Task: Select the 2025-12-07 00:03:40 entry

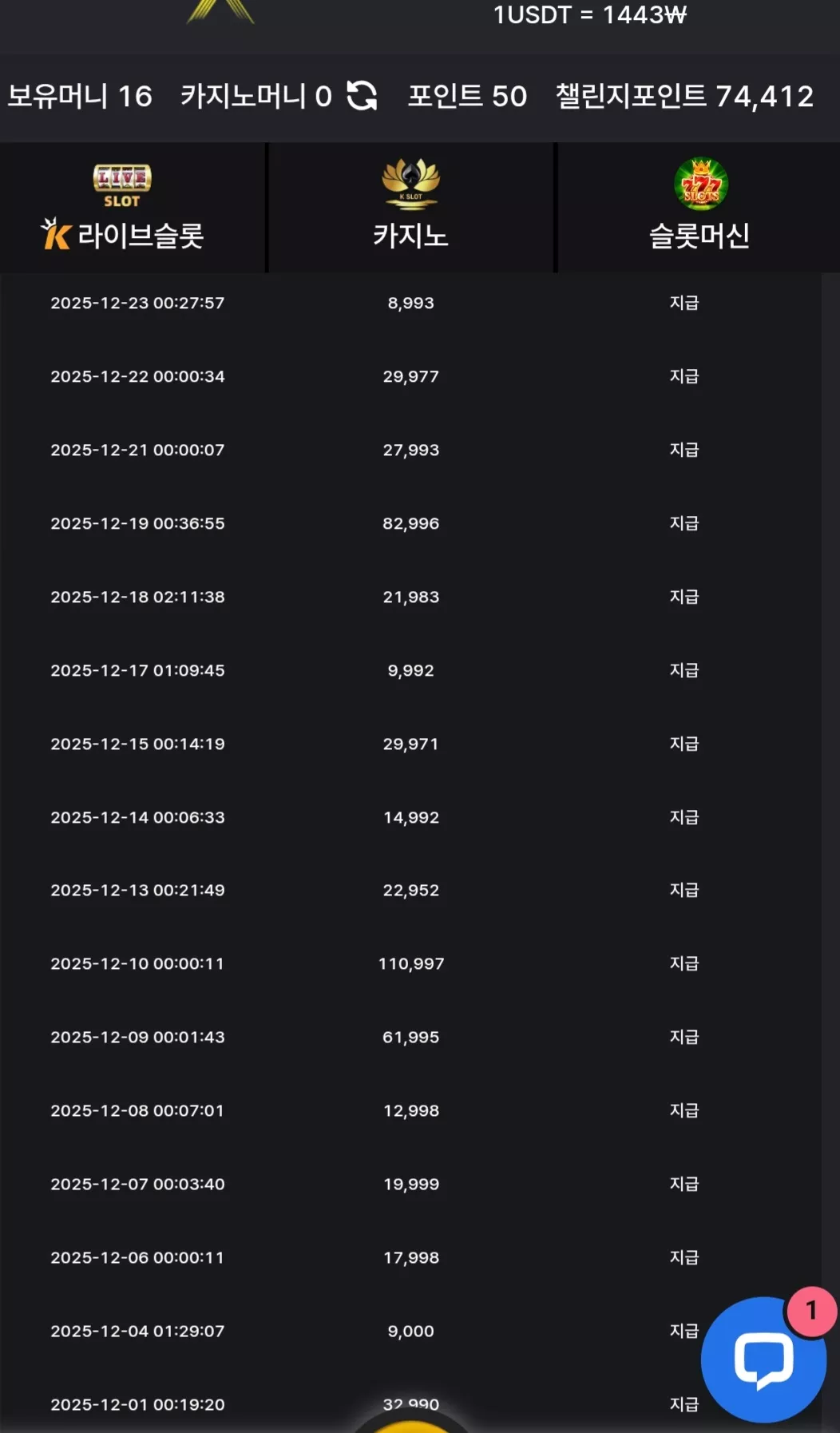Action: tap(410, 1184)
